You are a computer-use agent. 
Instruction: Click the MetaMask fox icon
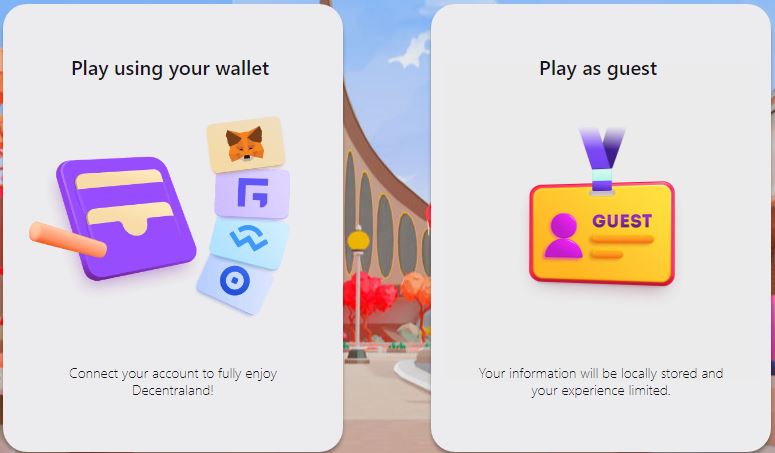click(244, 144)
